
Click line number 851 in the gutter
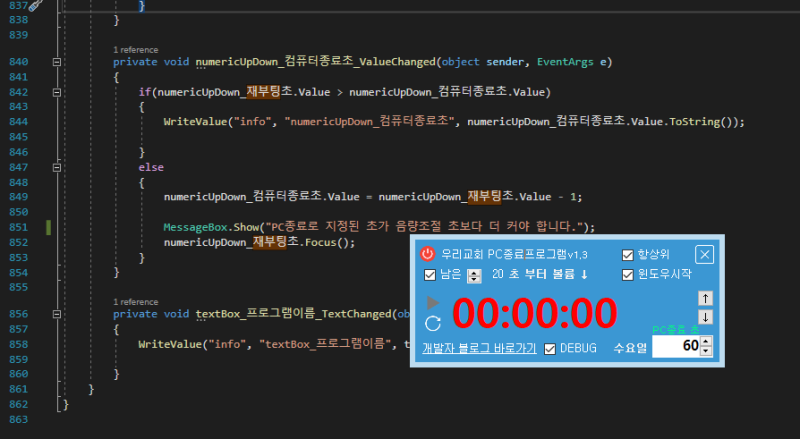(x=18, y=227)
